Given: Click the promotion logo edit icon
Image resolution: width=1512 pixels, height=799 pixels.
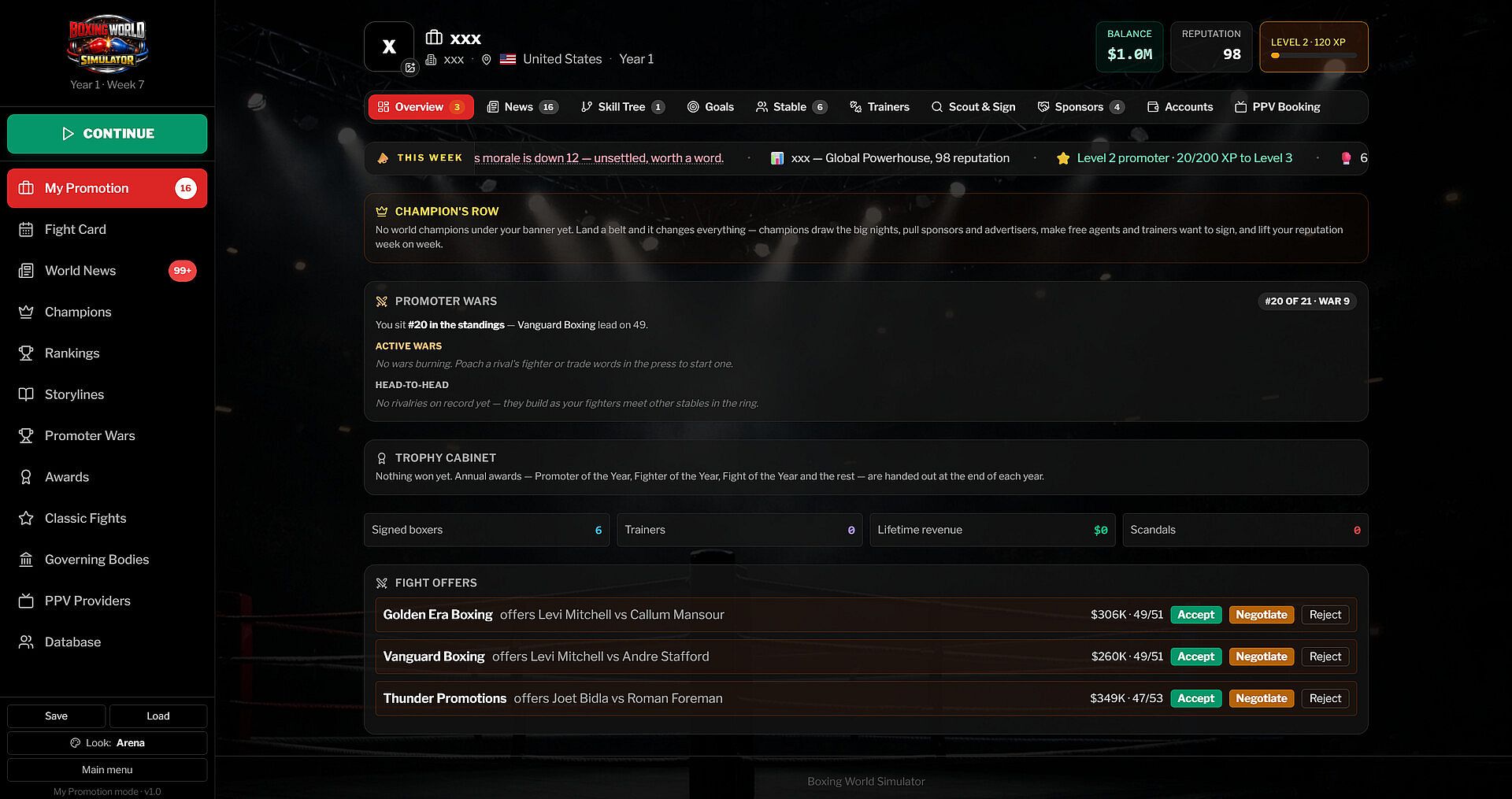Looking at the screenshot, I should pos(410,68).
